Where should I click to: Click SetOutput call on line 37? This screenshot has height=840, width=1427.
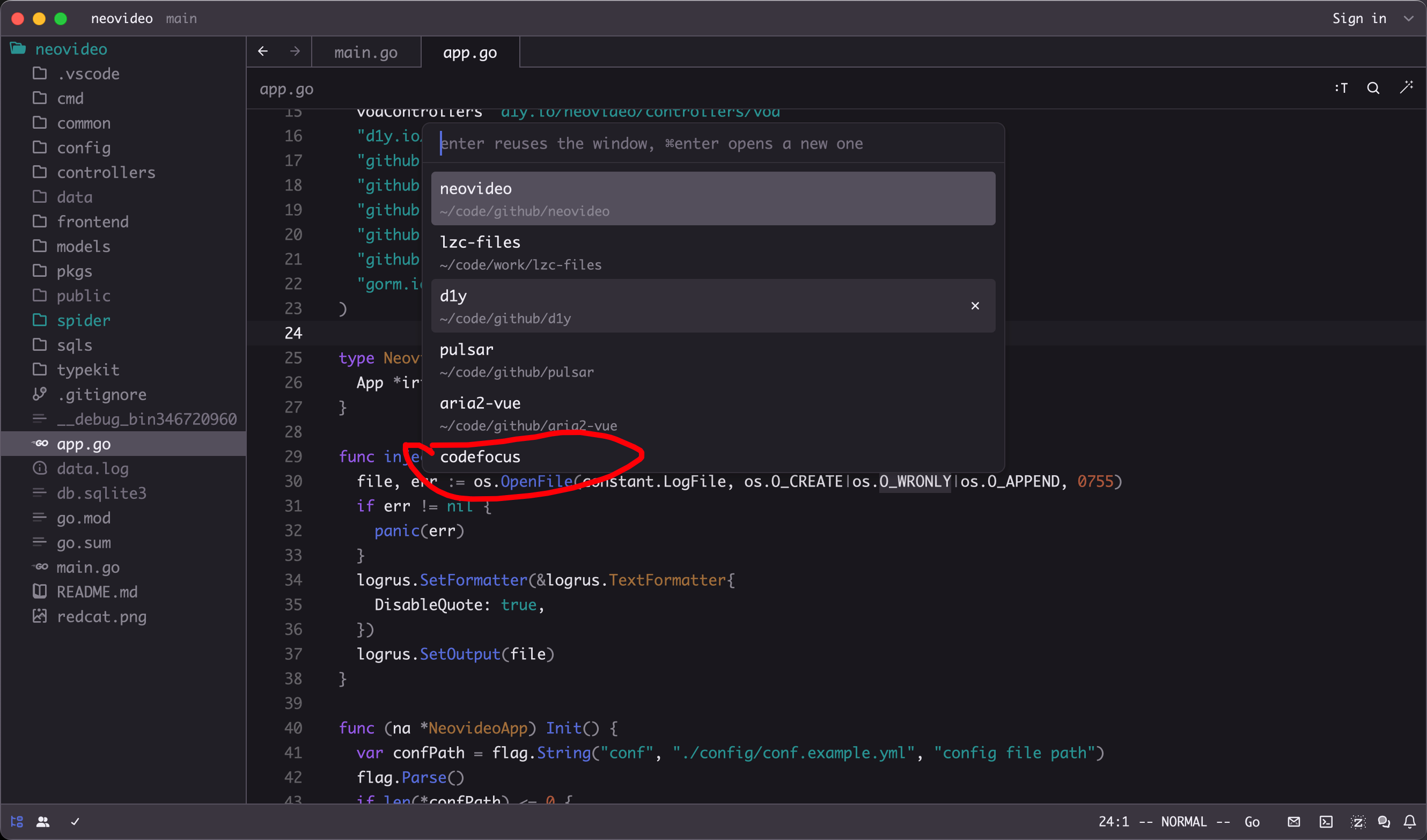[x=460, y=654]
